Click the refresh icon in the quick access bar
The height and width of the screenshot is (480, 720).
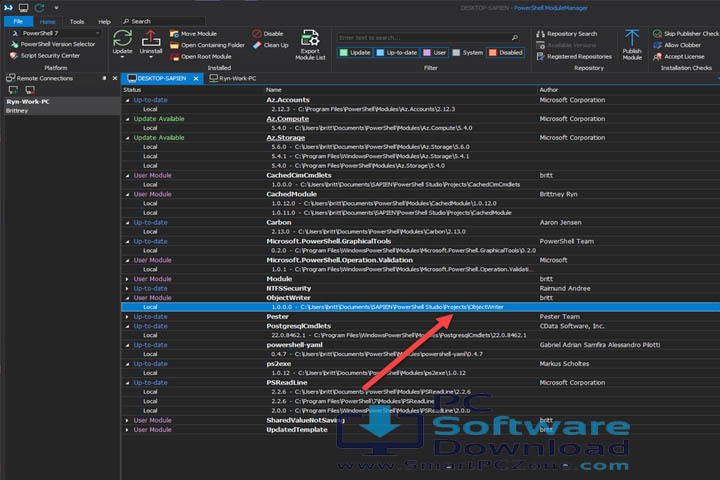(x=39, y=8)
